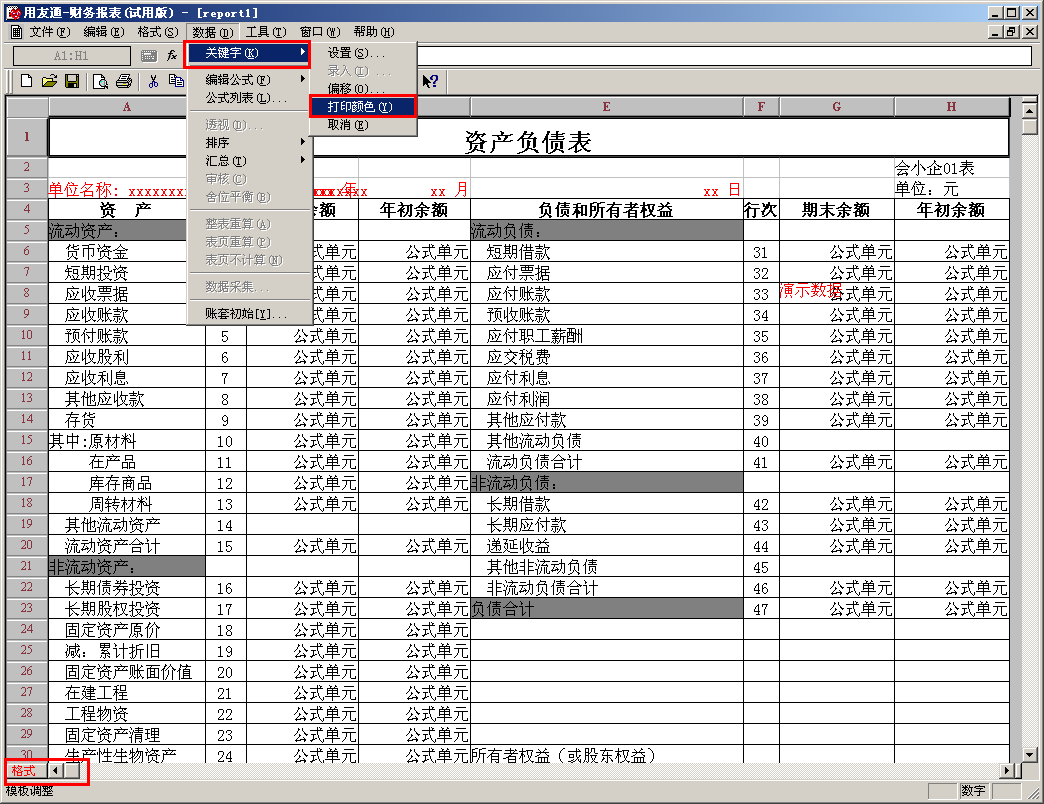The height and width of the screenshot is (804, 1044).
Task: Click the 会小企01表 cell
Action: (951, 168)
